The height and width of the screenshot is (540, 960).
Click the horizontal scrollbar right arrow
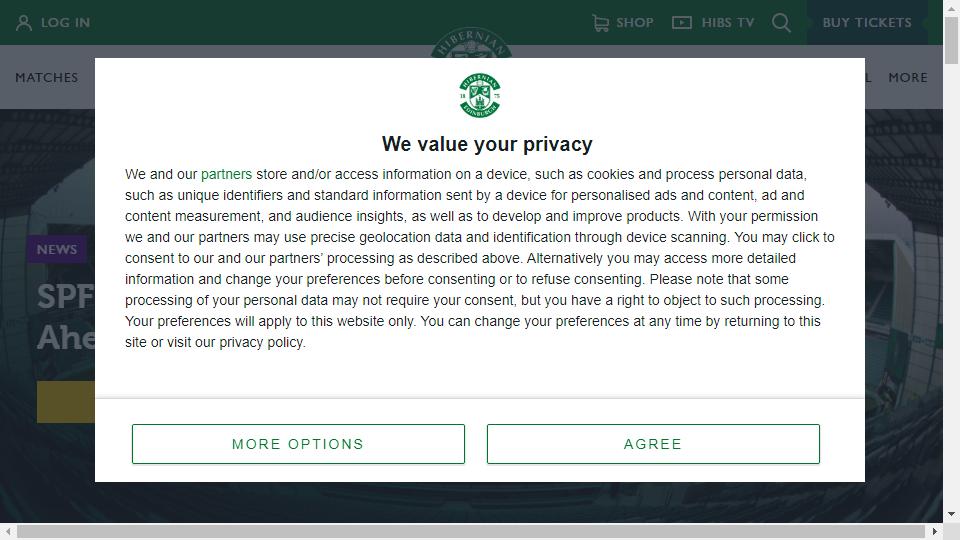[935, 531]
